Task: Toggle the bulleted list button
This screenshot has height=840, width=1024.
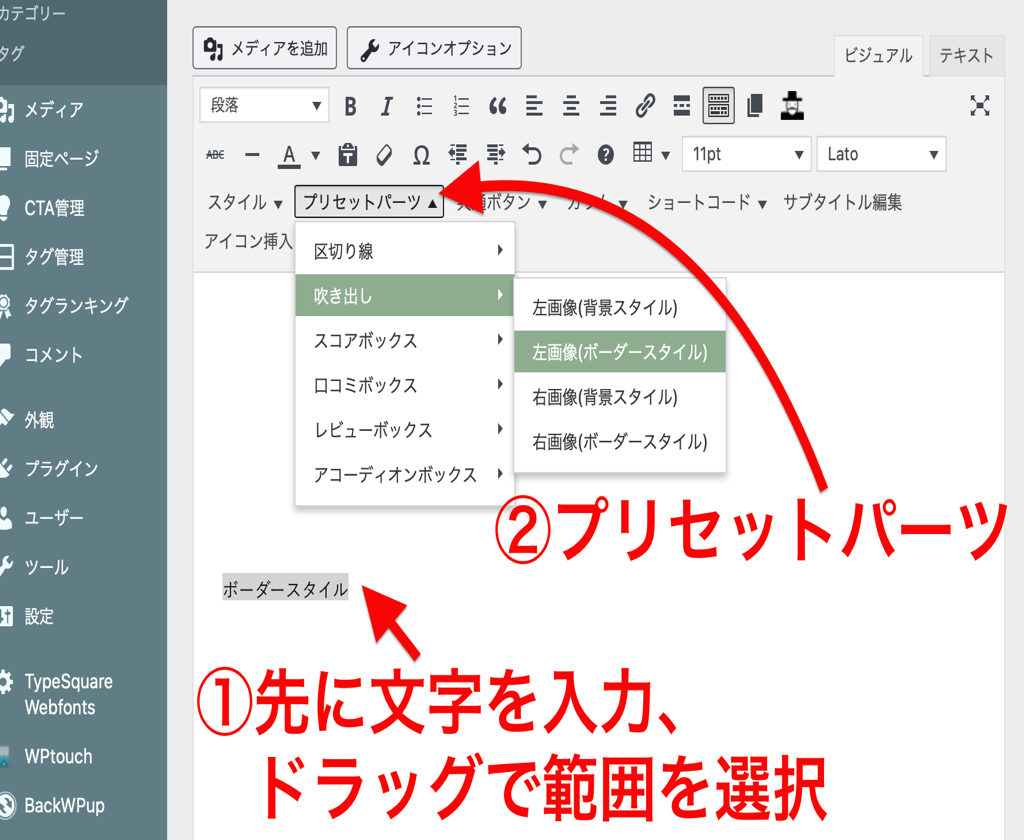Action: pos(424,106)
